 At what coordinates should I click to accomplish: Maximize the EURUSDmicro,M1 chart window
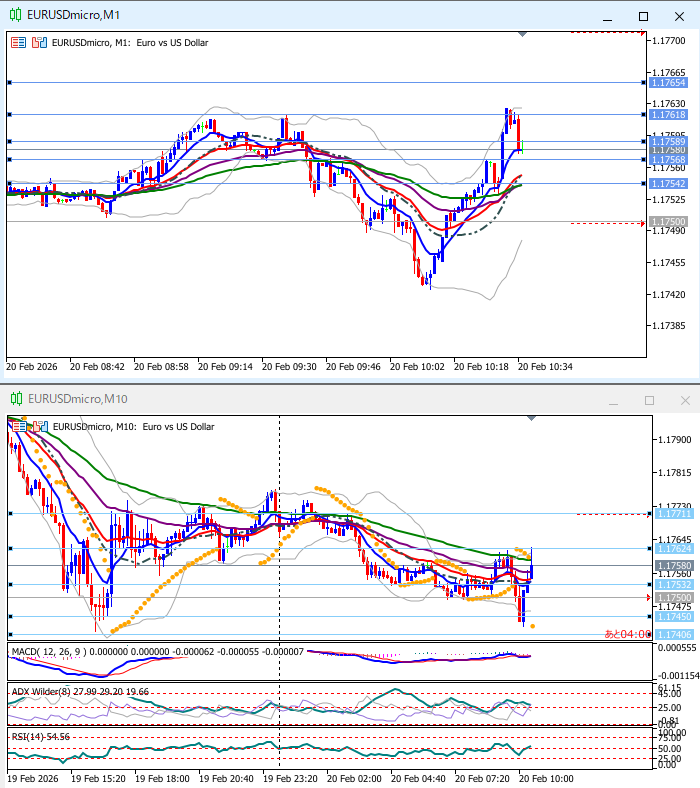pyautogui.click(x=643, y=15)
